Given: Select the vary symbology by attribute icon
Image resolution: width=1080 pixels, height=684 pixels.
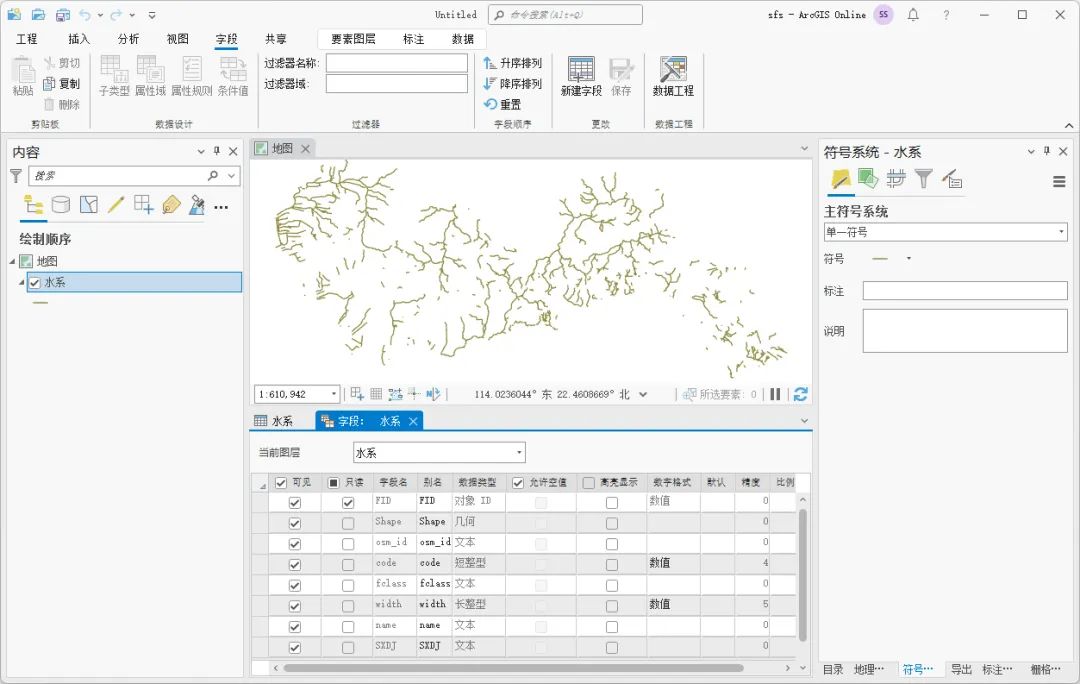Looking at the screenshot, I should 868,179.
